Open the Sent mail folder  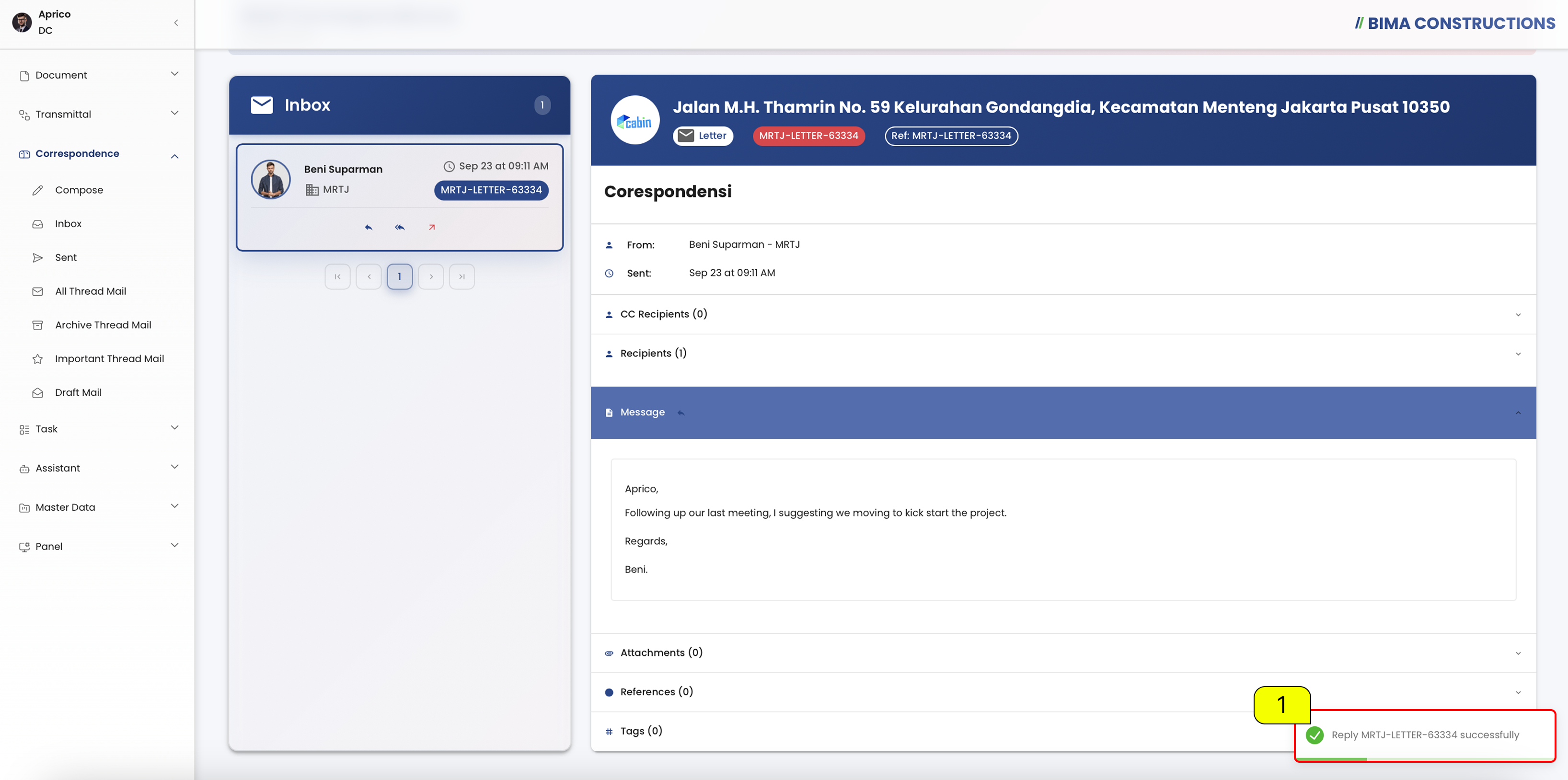[x=66, y=257]
